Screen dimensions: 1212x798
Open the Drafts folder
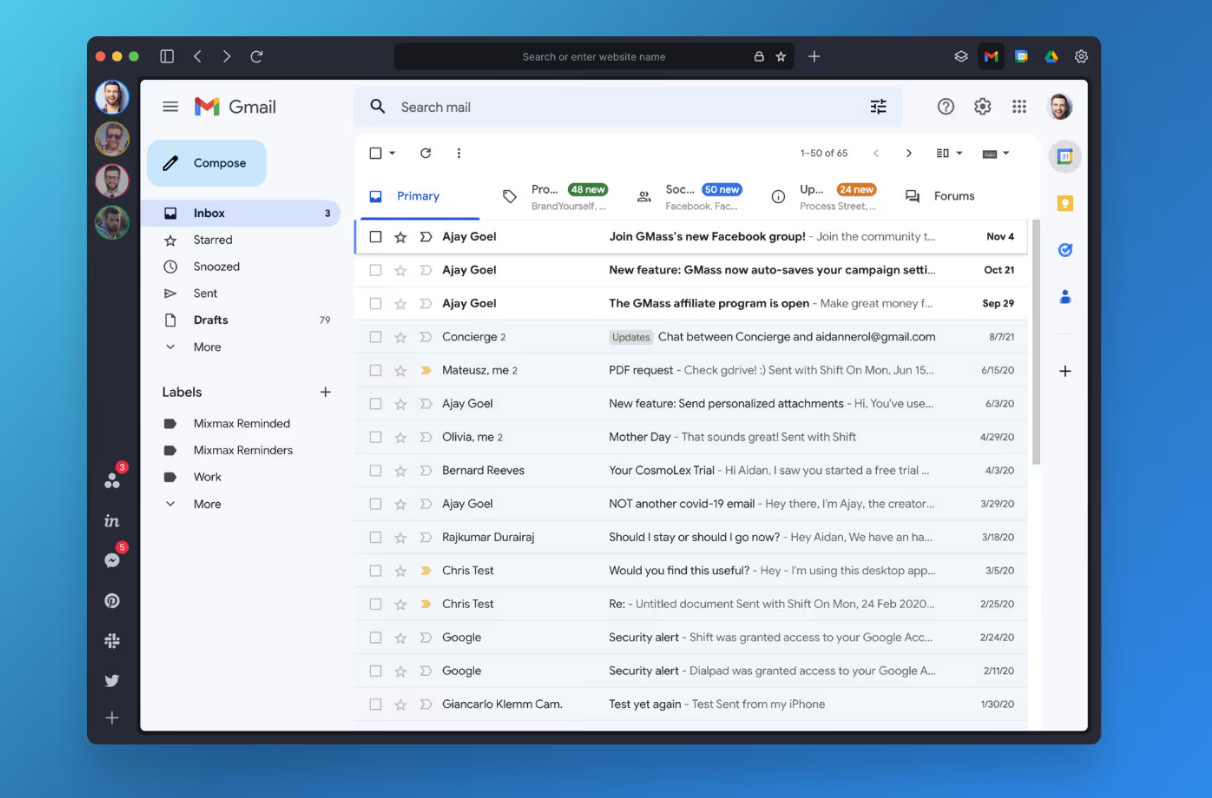[210, 319]
